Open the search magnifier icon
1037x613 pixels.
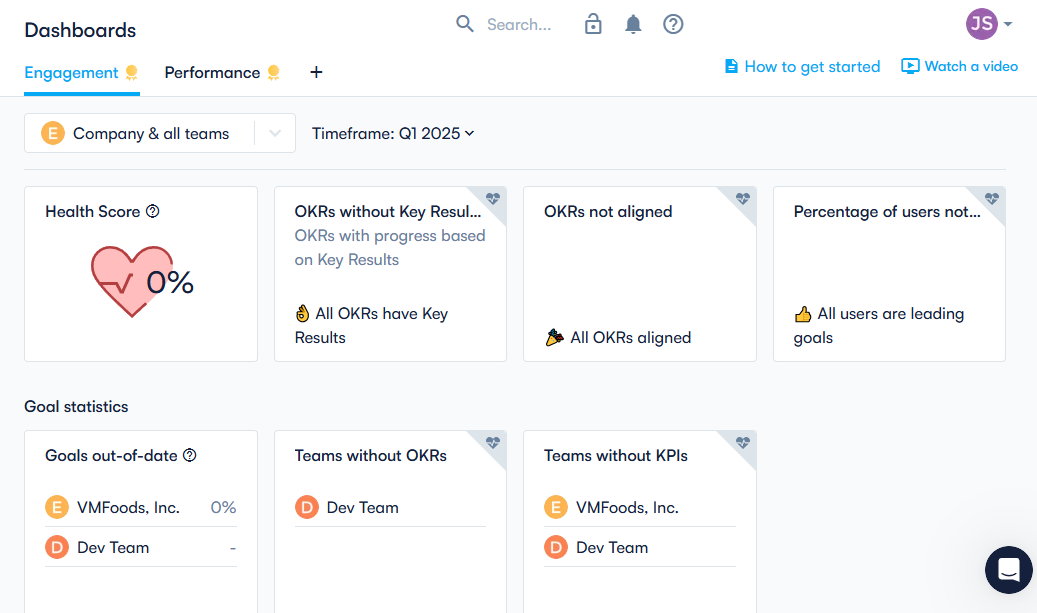[464, 23]
